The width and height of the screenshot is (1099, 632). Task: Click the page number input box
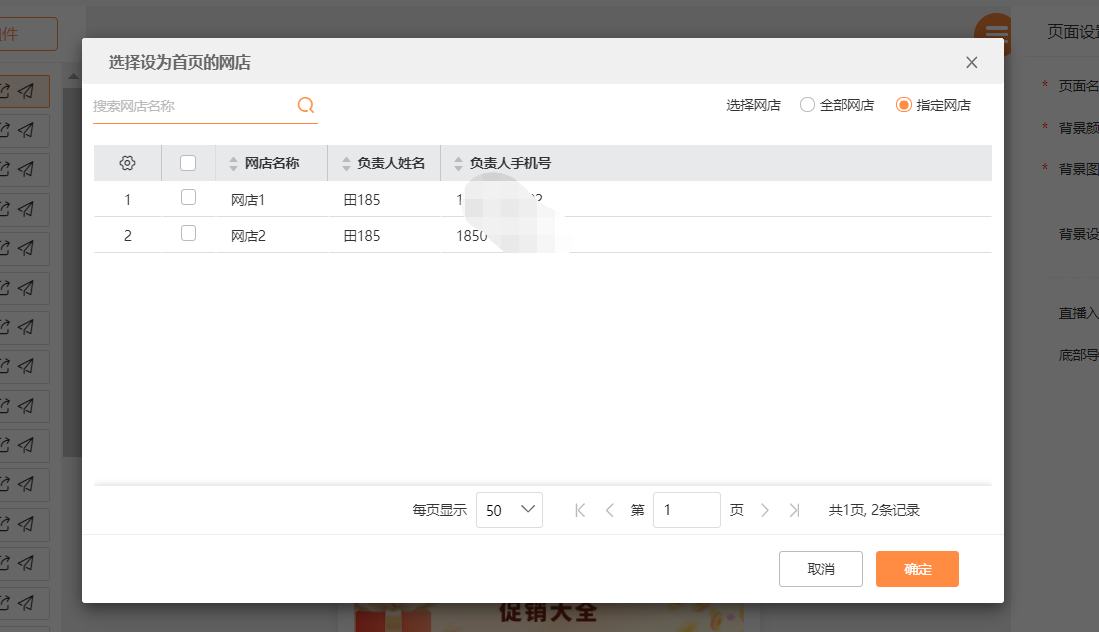pyautogui.click(x=686, y=510)
